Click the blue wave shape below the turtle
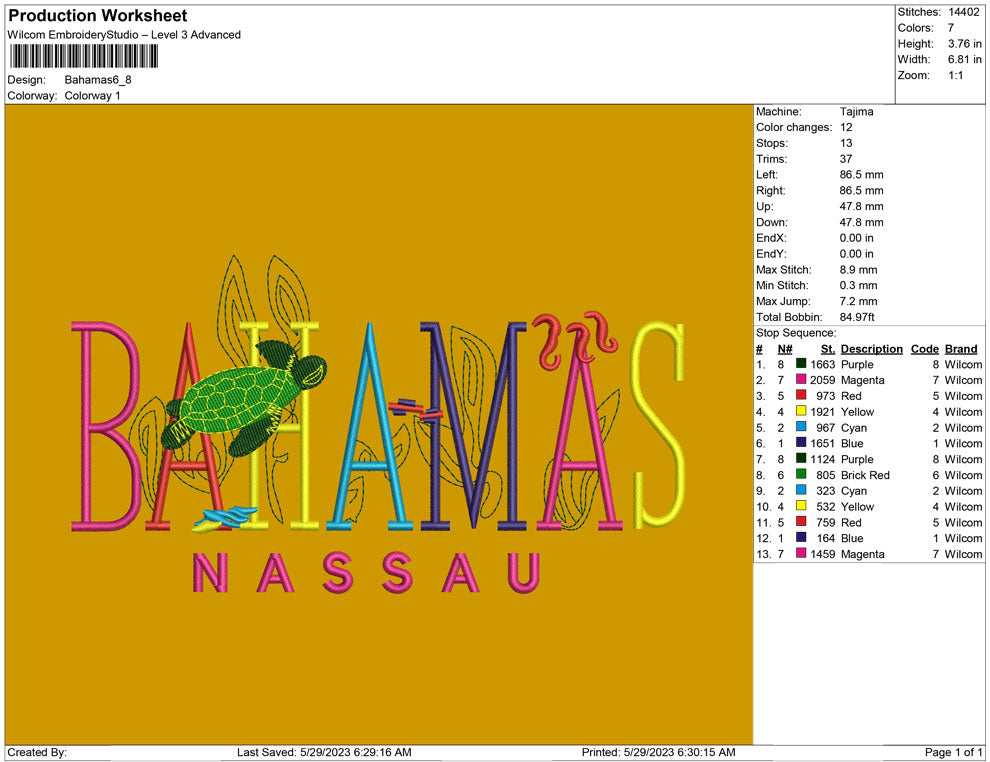Image resolution: width=990 pixels, height=762 pixels. pyautogui.click(x=230, y=516)
